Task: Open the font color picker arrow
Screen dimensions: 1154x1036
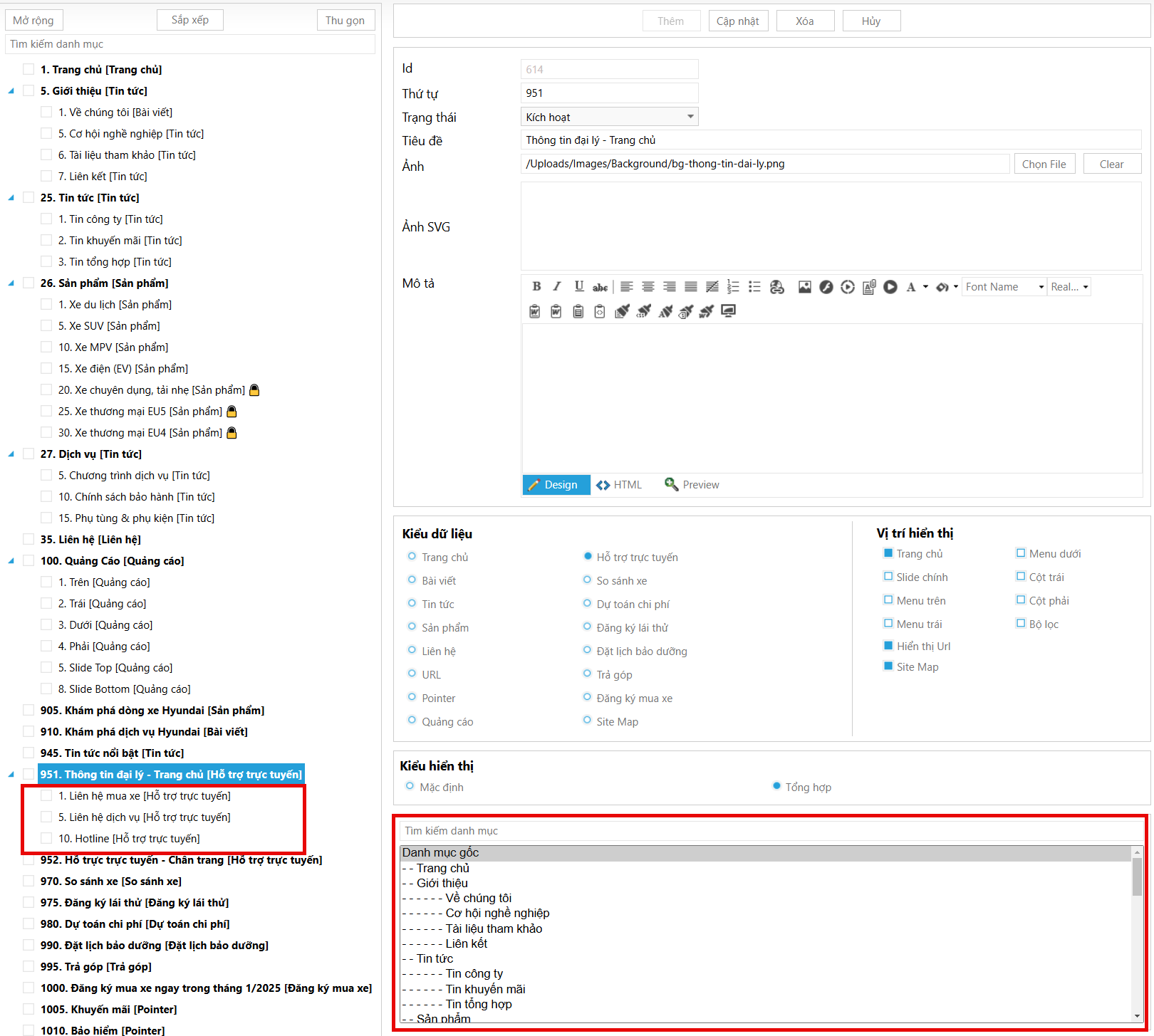Action: [x=925, y=287]
